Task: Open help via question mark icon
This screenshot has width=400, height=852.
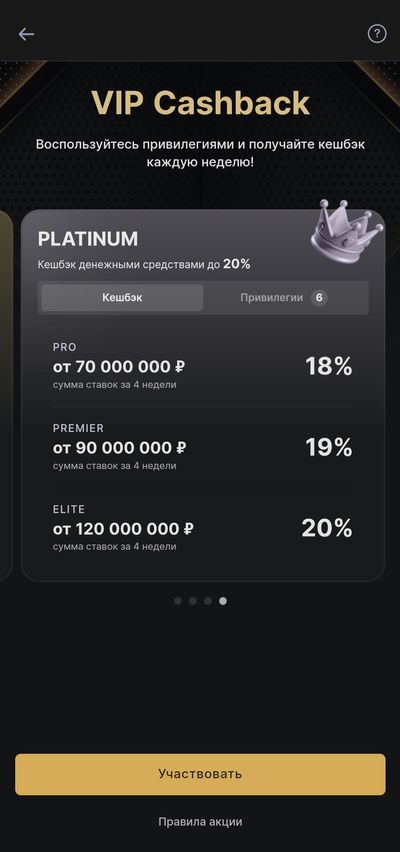Action: click(x=377, y=34)
